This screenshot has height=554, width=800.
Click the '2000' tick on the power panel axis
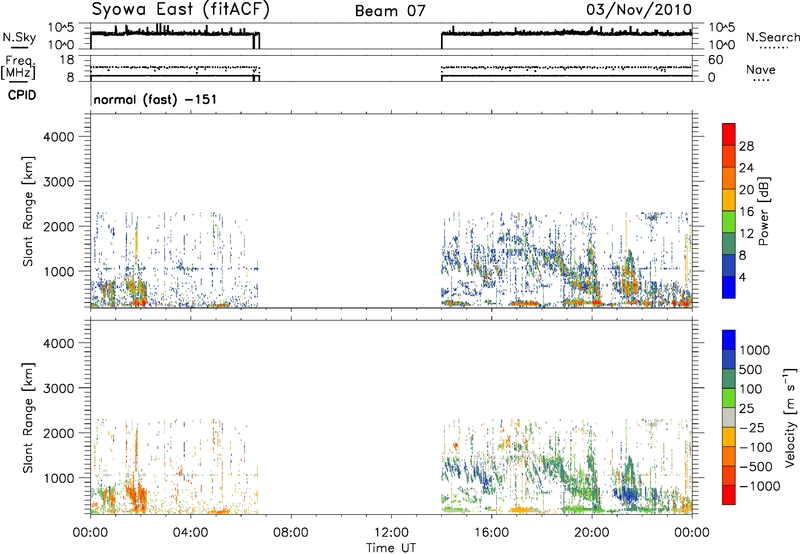[59, 226]
